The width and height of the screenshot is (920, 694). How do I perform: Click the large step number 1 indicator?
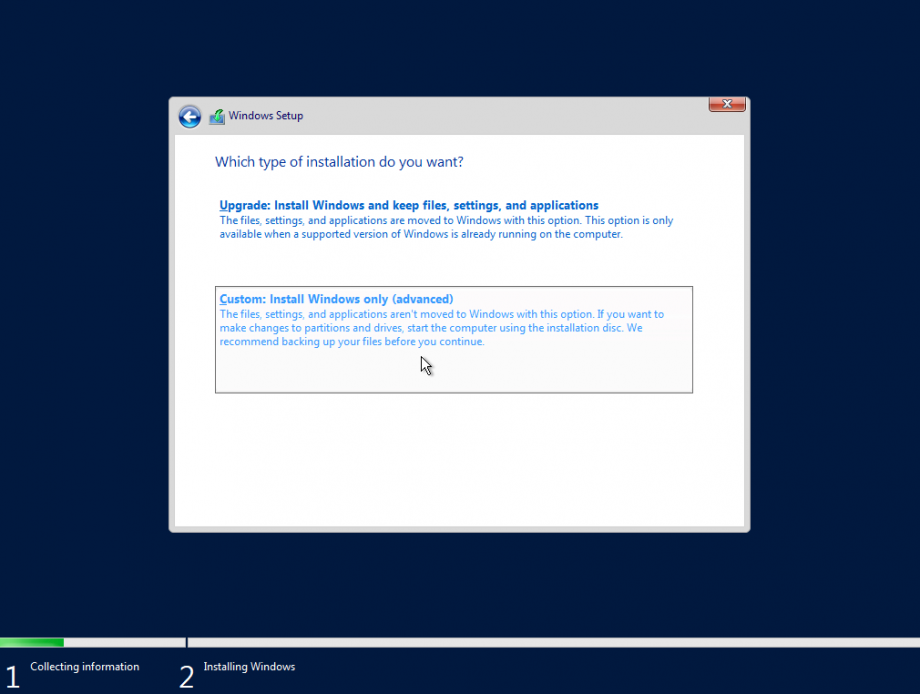13,677
